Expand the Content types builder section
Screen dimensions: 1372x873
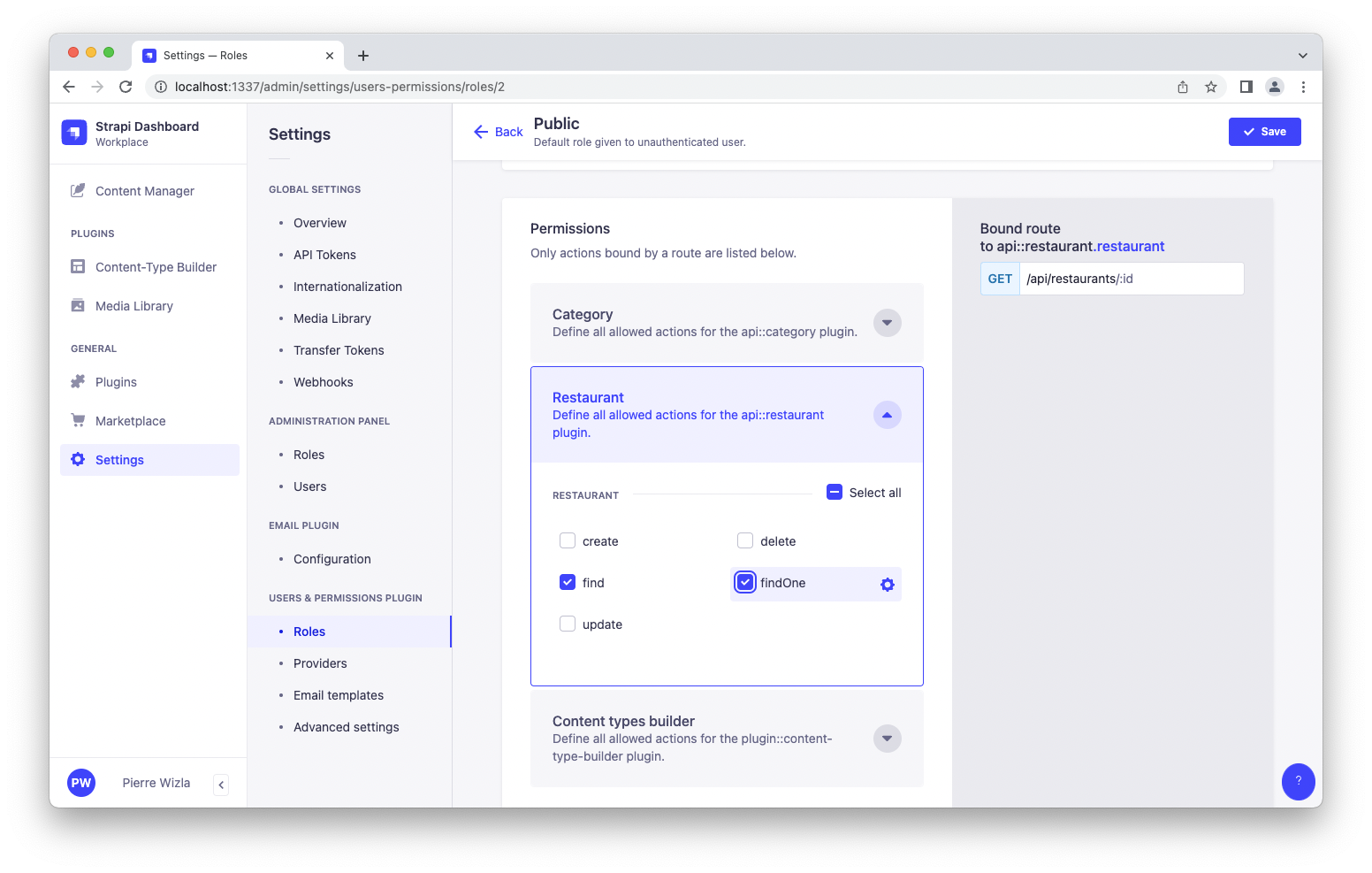click(x=887, y=738)
